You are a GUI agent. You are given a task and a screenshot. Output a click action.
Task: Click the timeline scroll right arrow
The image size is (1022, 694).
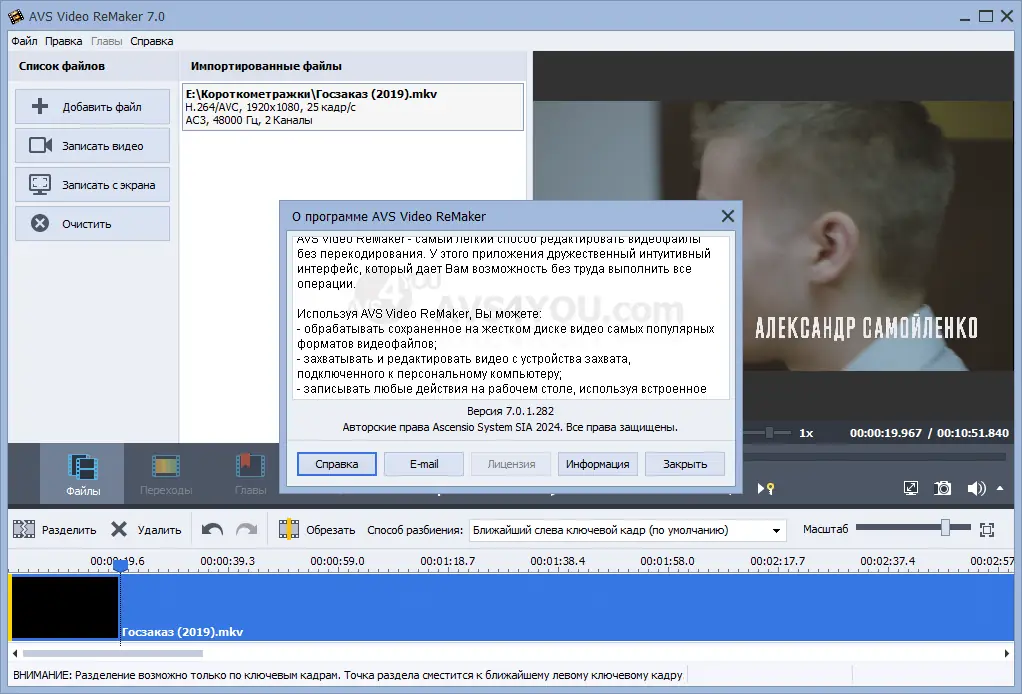point(1007,653)
